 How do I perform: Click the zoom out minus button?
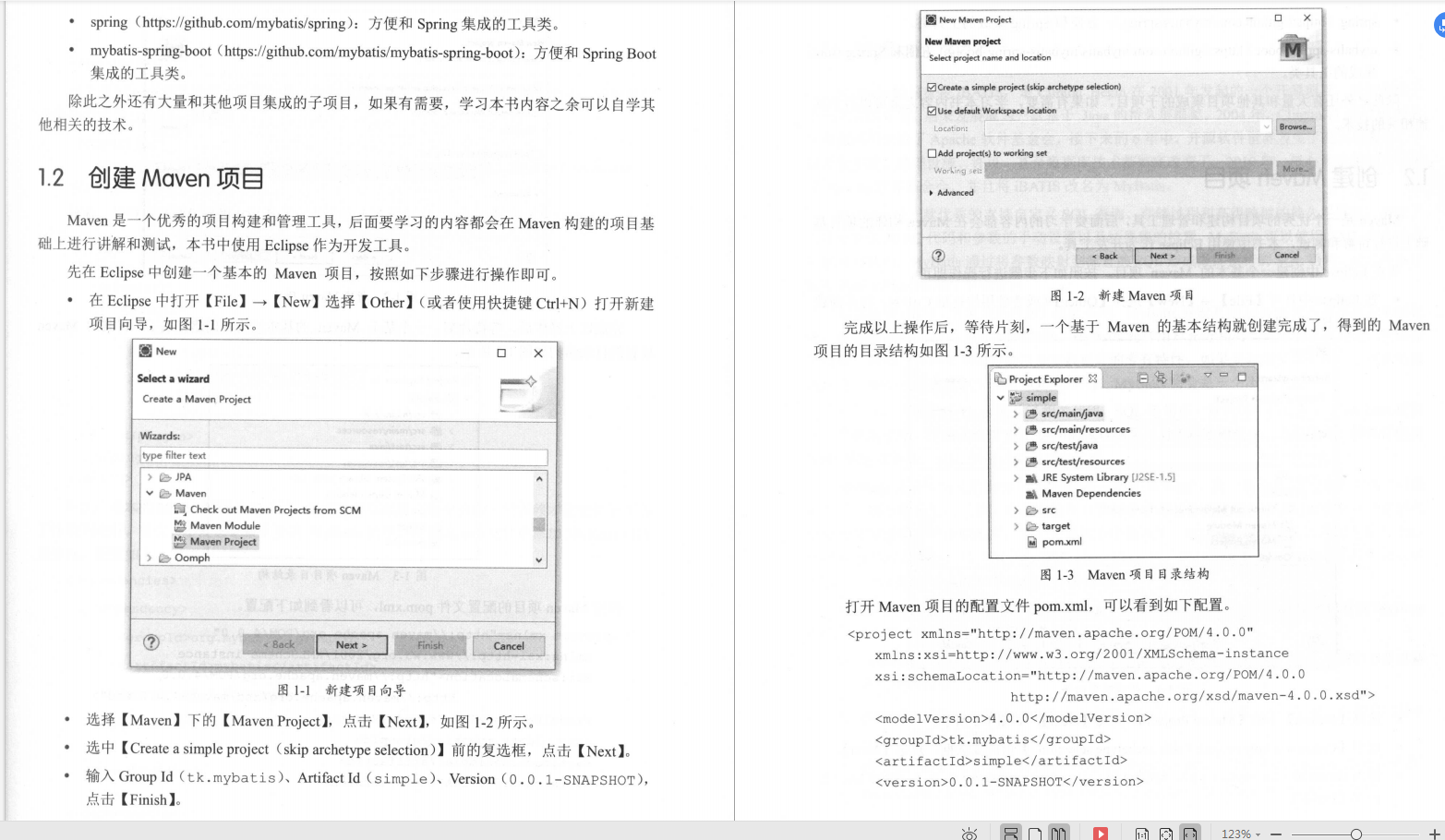1276,834
